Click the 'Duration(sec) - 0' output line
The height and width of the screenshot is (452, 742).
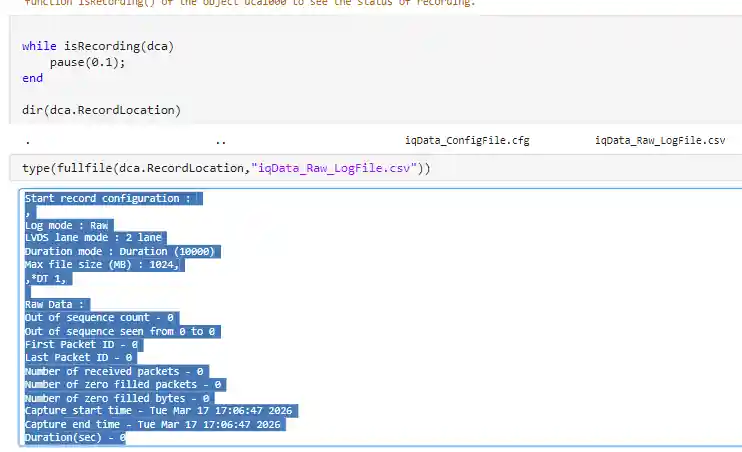[75, 437]
